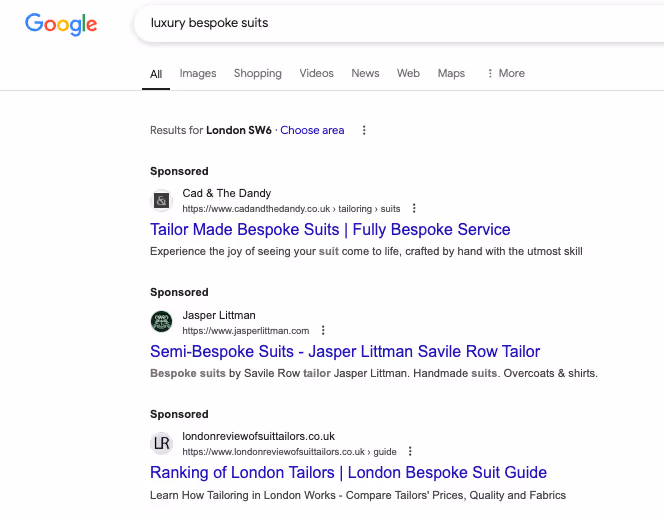Click the cadandthedandy.co.uk URL text
664x523 pixels.
[291, 209]
